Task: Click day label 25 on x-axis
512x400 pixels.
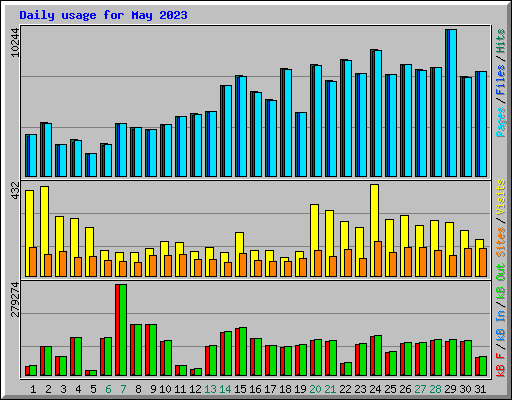Action: (390, 389)
